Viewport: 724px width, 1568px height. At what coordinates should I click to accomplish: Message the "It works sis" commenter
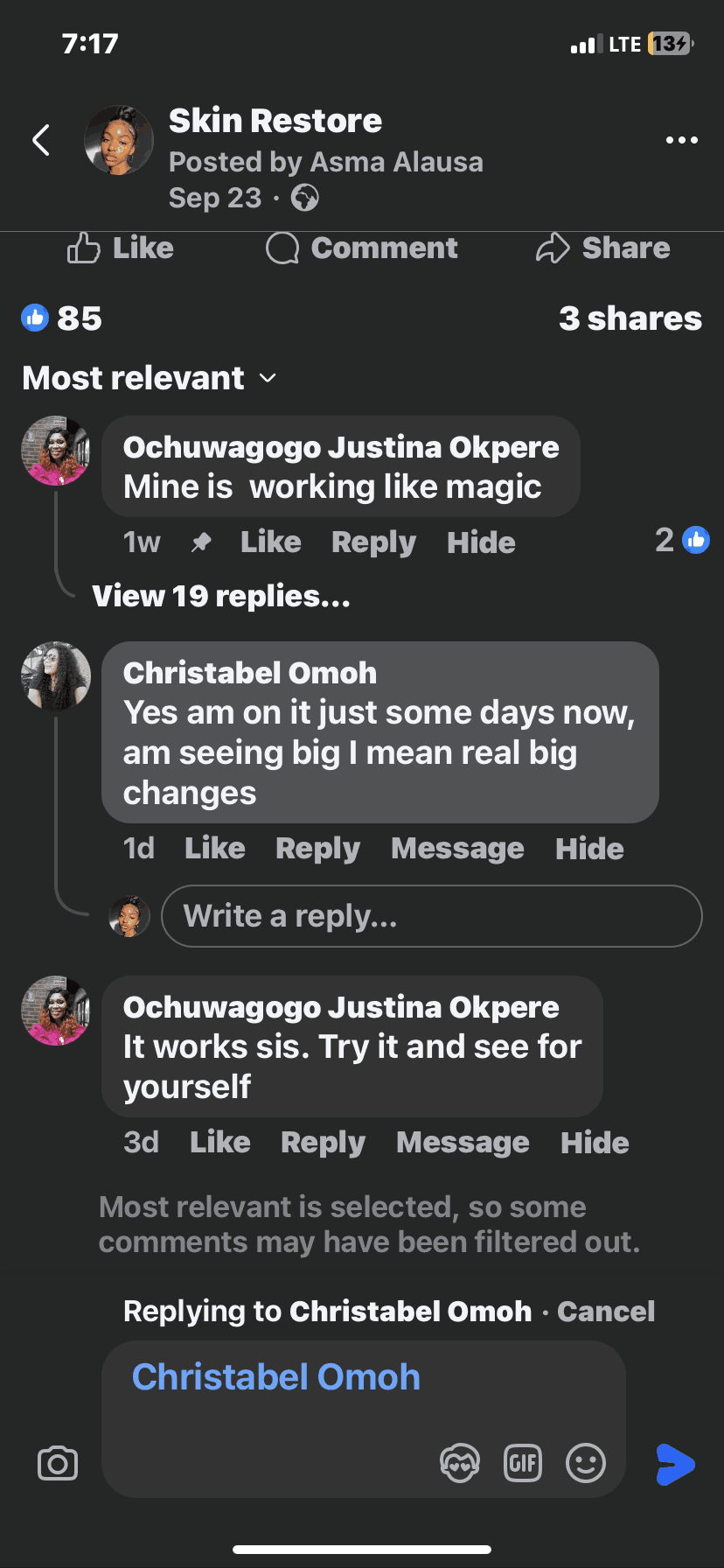(463, 1143)
